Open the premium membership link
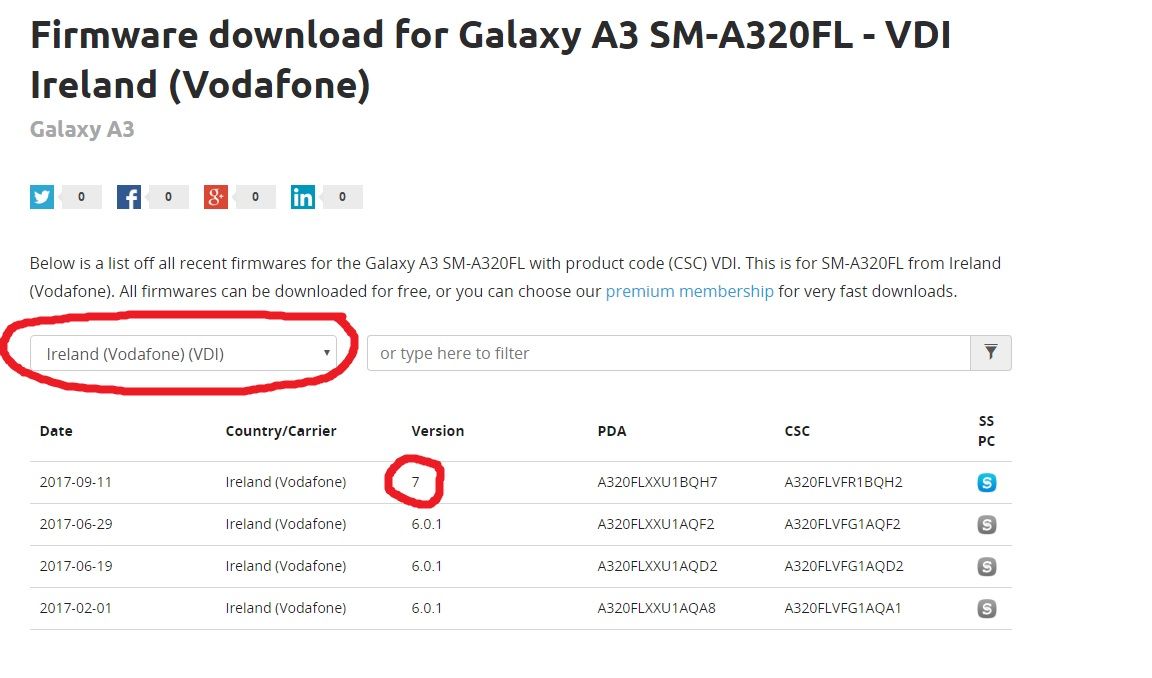Viewport: 1152px width, 678px height. pyautogui.click(x=689, y=292)
